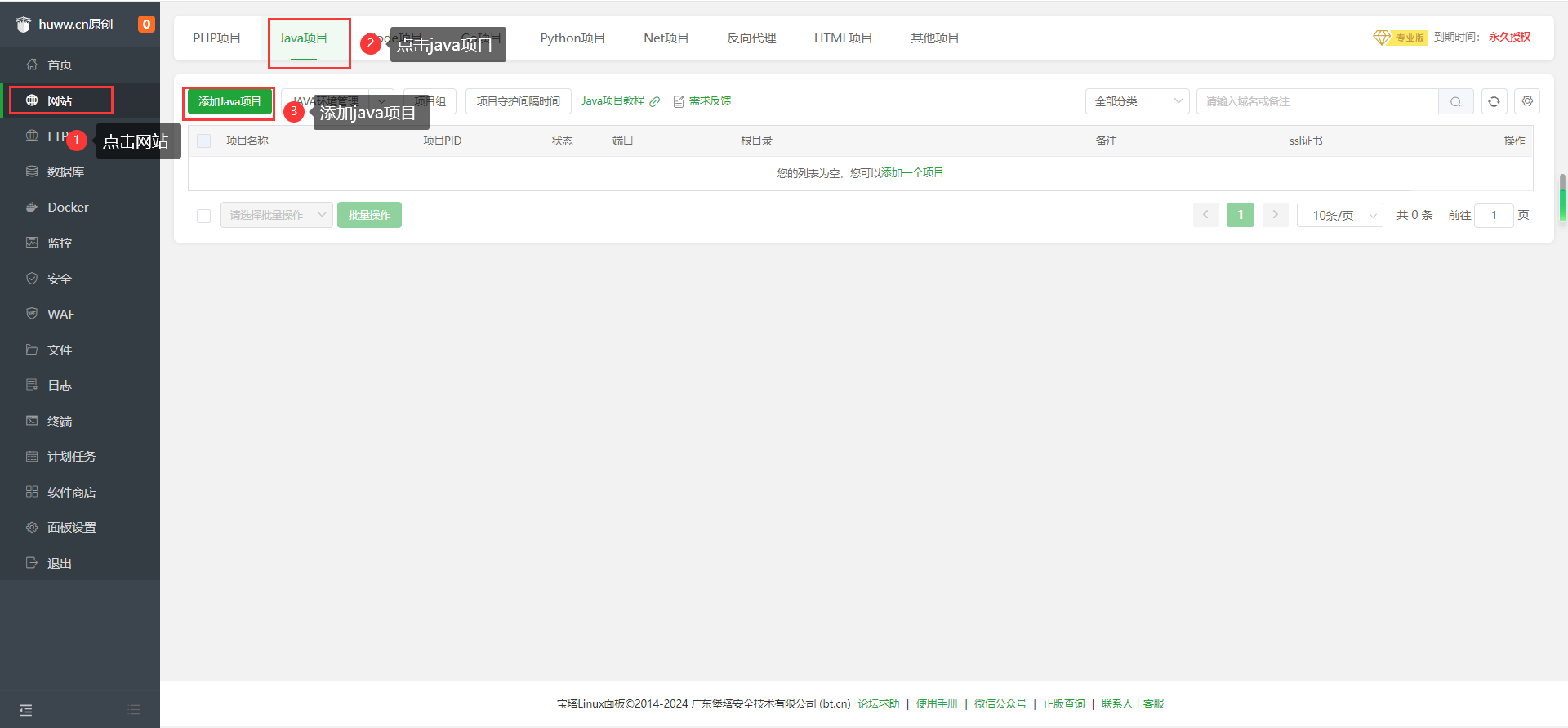Open the 软件商店 sidebar item
Image resolution: width=1568 pixels, height=728 pixels.
(x=71, y=493)
